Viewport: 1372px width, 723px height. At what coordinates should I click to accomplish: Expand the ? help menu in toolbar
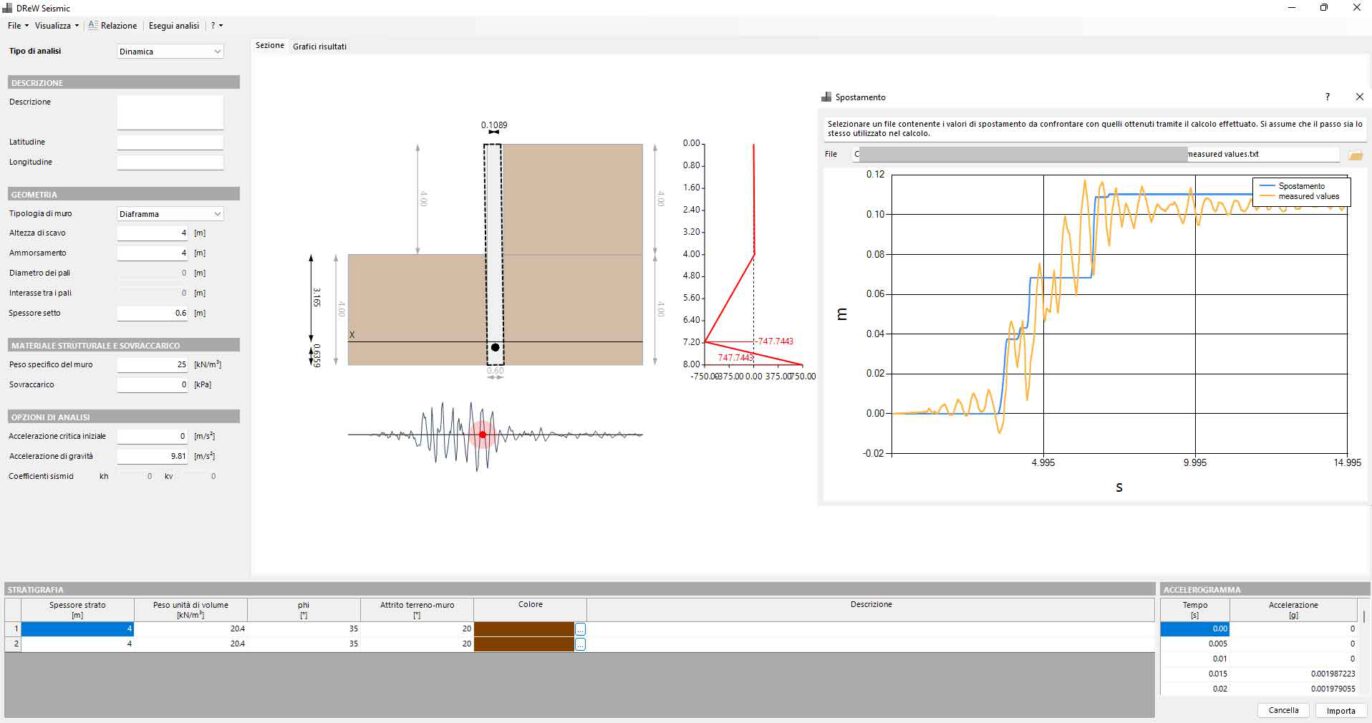pos(216,25)
